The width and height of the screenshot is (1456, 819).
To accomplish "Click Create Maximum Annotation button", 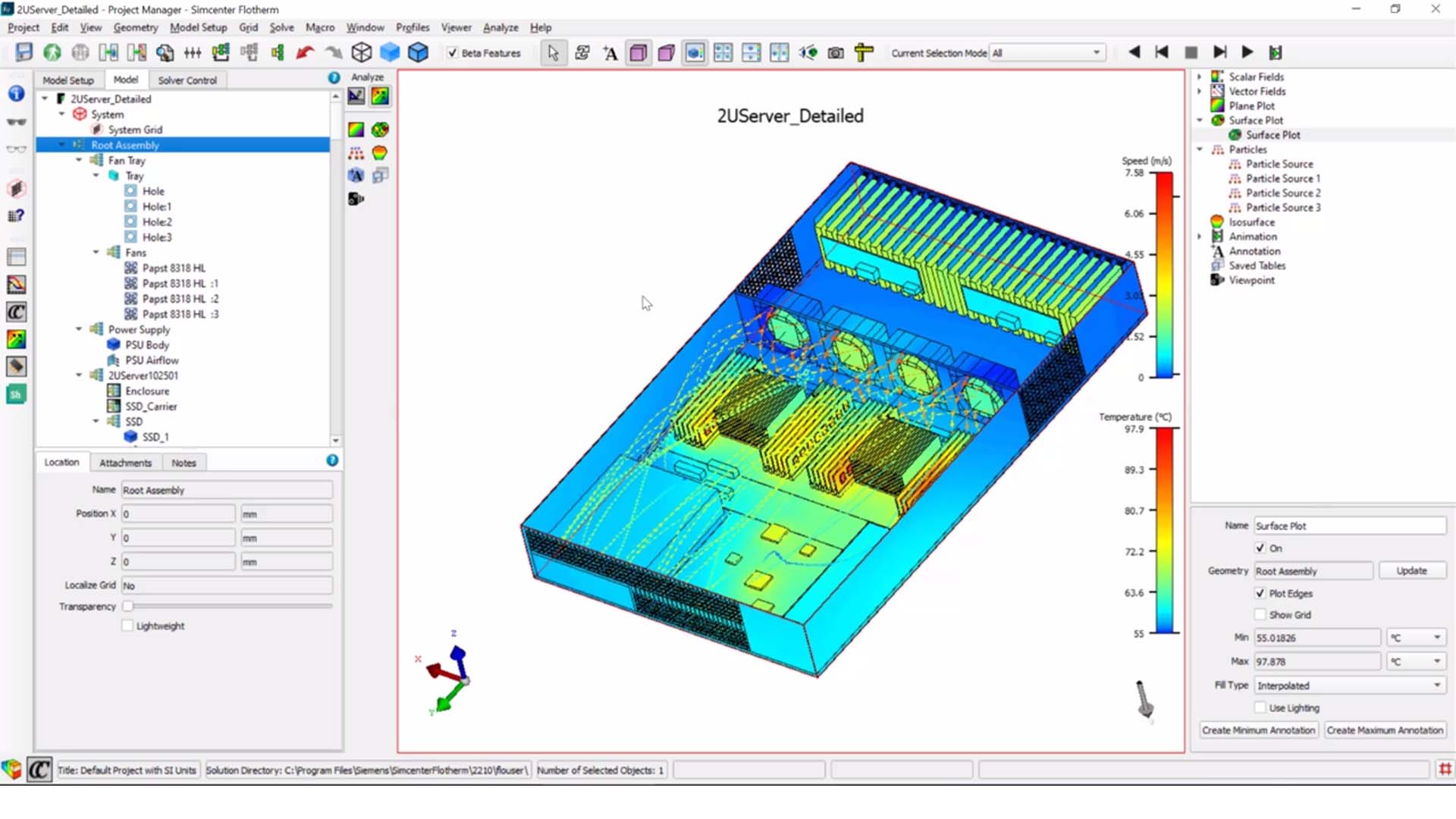I will tap(1385, 730).
